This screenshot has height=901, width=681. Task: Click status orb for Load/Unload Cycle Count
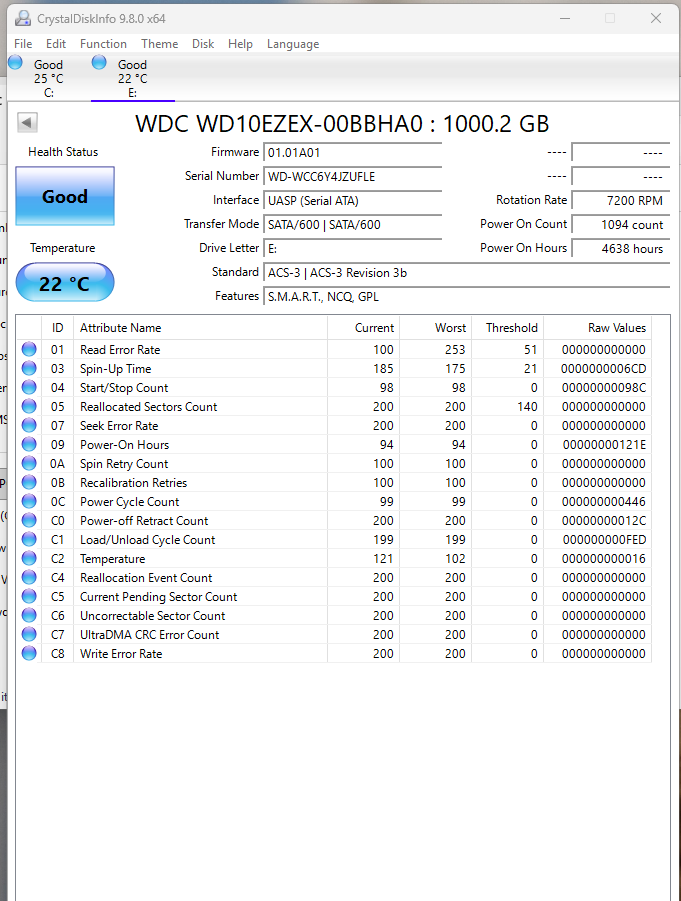tap(29, 539)
